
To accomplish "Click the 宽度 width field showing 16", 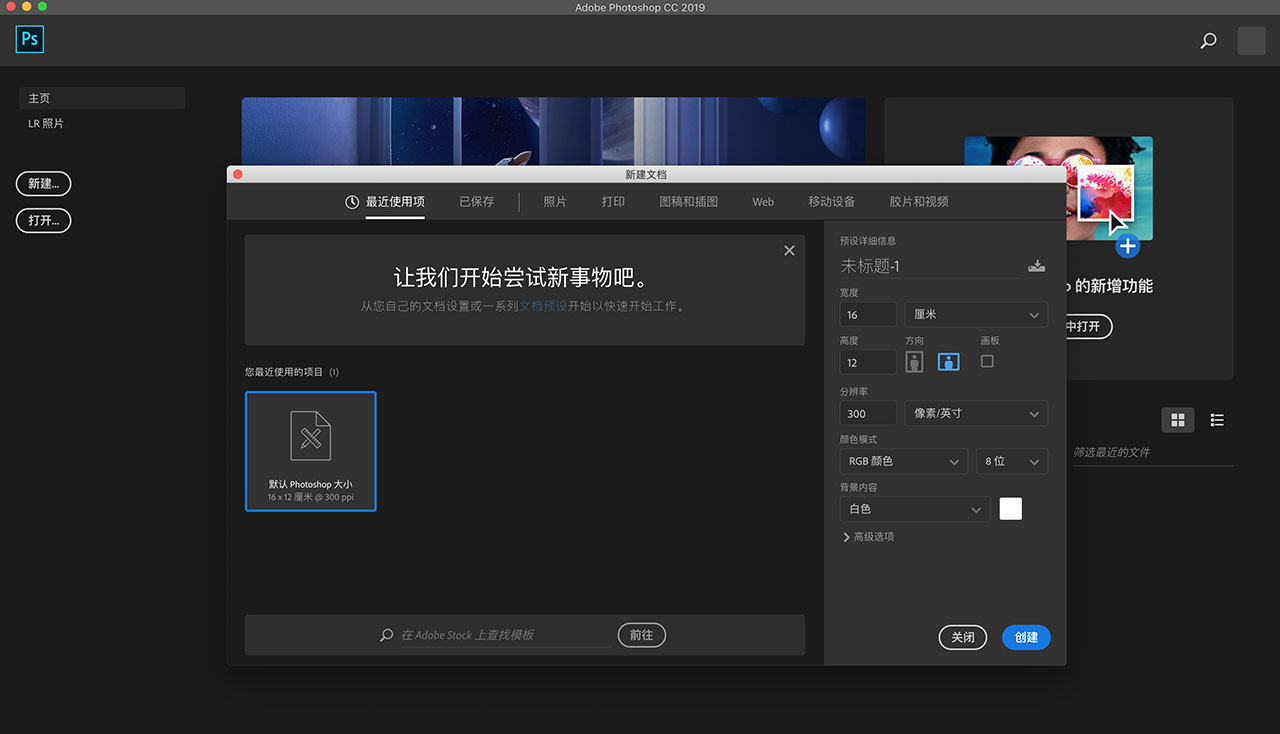I will tap(868, 314).
